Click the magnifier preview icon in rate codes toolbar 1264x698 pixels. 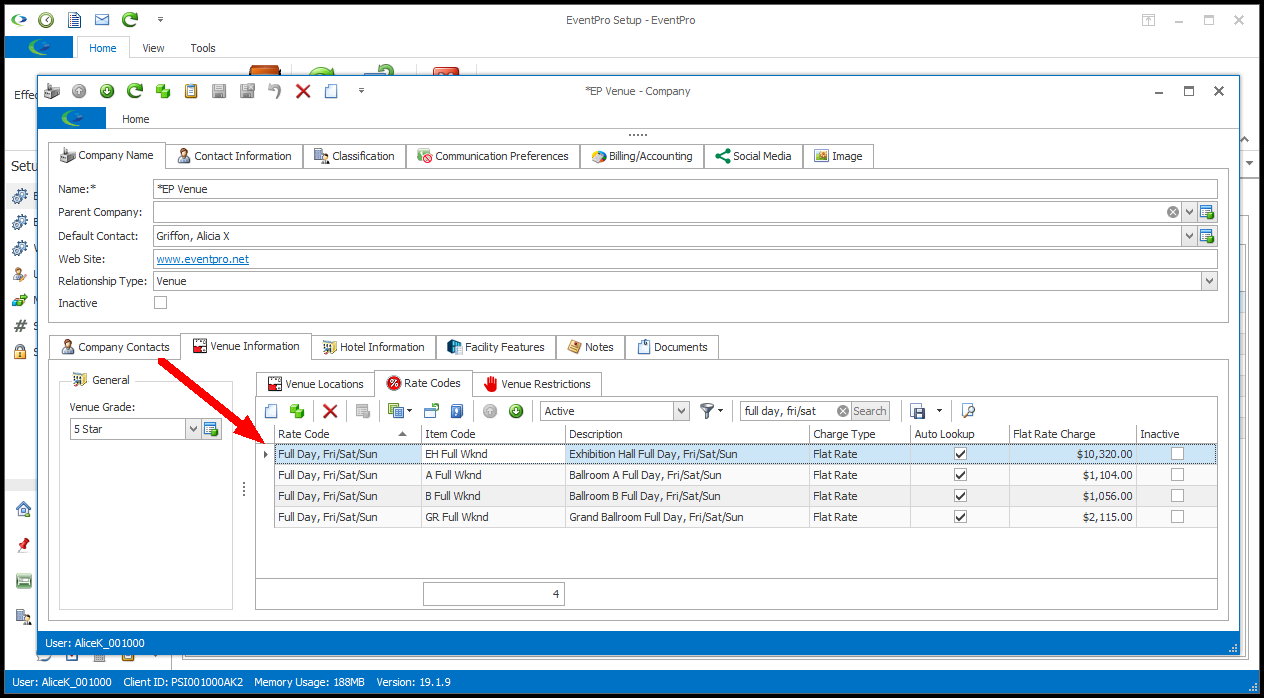tap(967, 411)
